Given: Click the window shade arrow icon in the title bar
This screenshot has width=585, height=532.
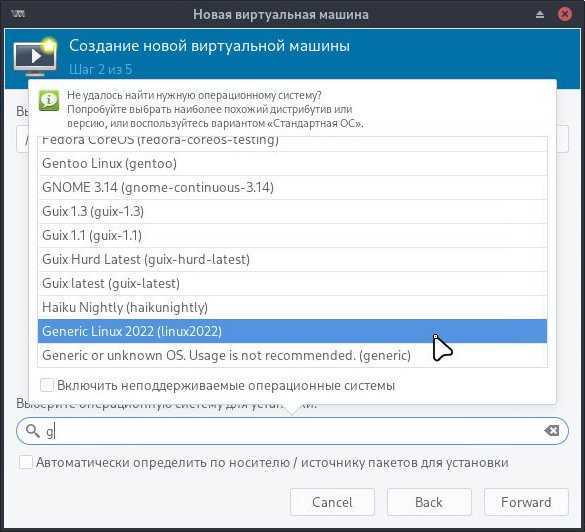Looking at the screenshot, I should click(539, 15).
